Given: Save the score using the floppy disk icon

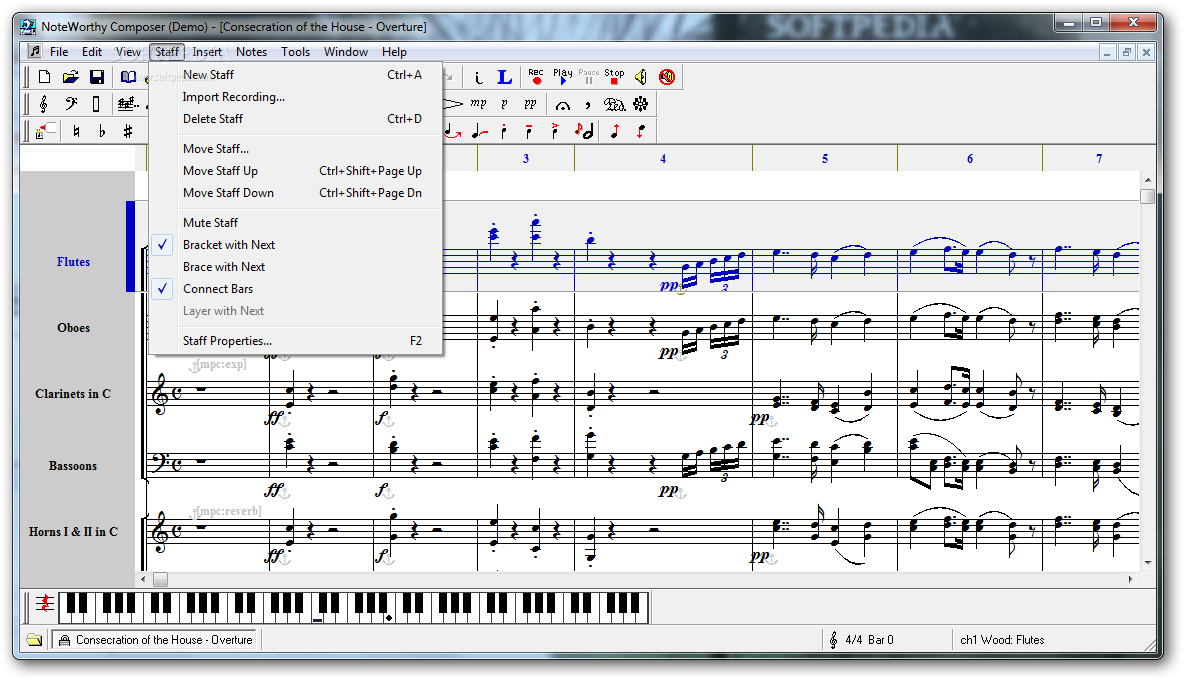Looking at the screenshot, I should coord(97,77).
